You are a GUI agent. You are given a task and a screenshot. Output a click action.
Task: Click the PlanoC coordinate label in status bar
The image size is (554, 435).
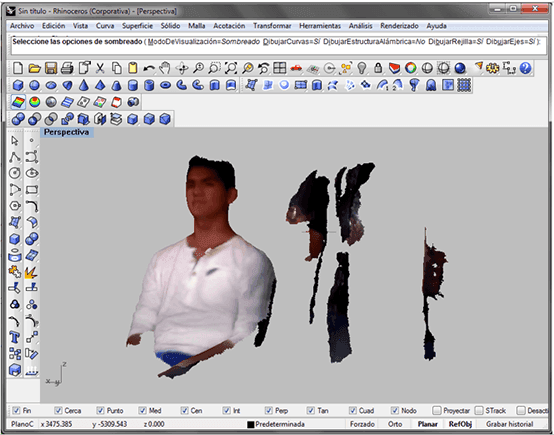point(22,424)
